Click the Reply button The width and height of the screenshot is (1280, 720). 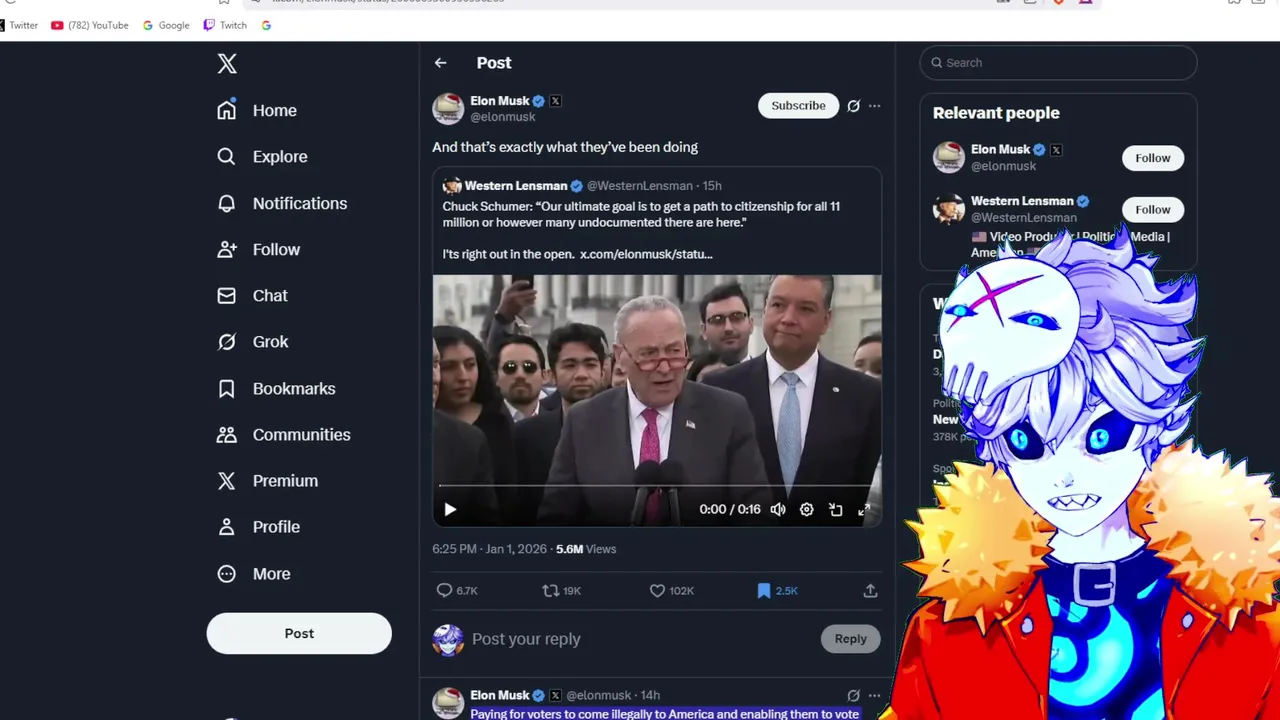[851, 639]
